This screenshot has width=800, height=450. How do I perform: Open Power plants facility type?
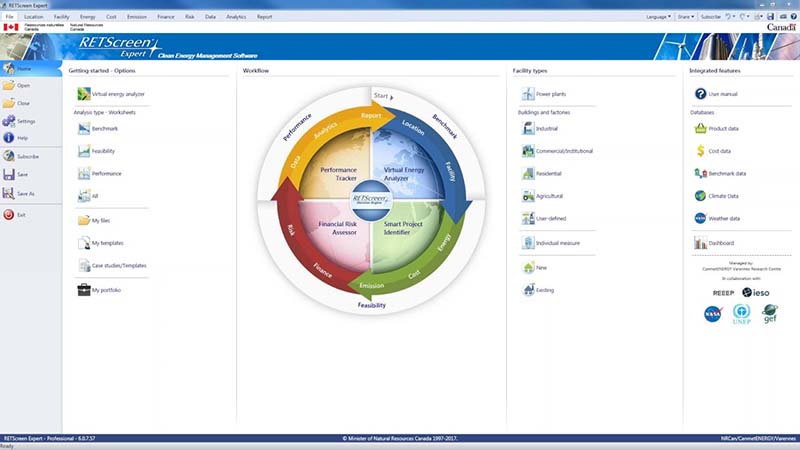tap(551, 93)
